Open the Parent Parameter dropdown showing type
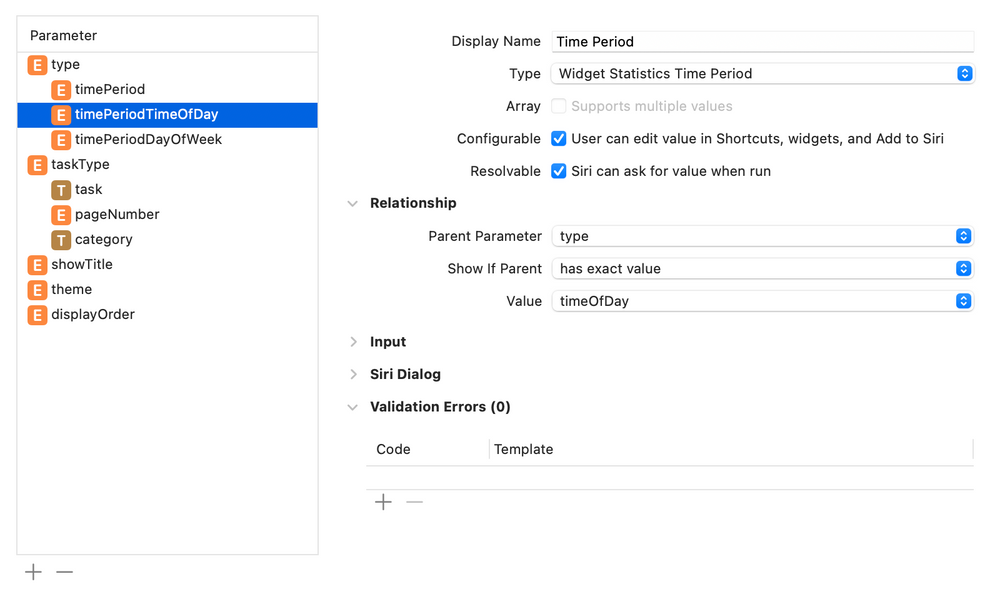The image size is (1000, 598). point(963,236)
